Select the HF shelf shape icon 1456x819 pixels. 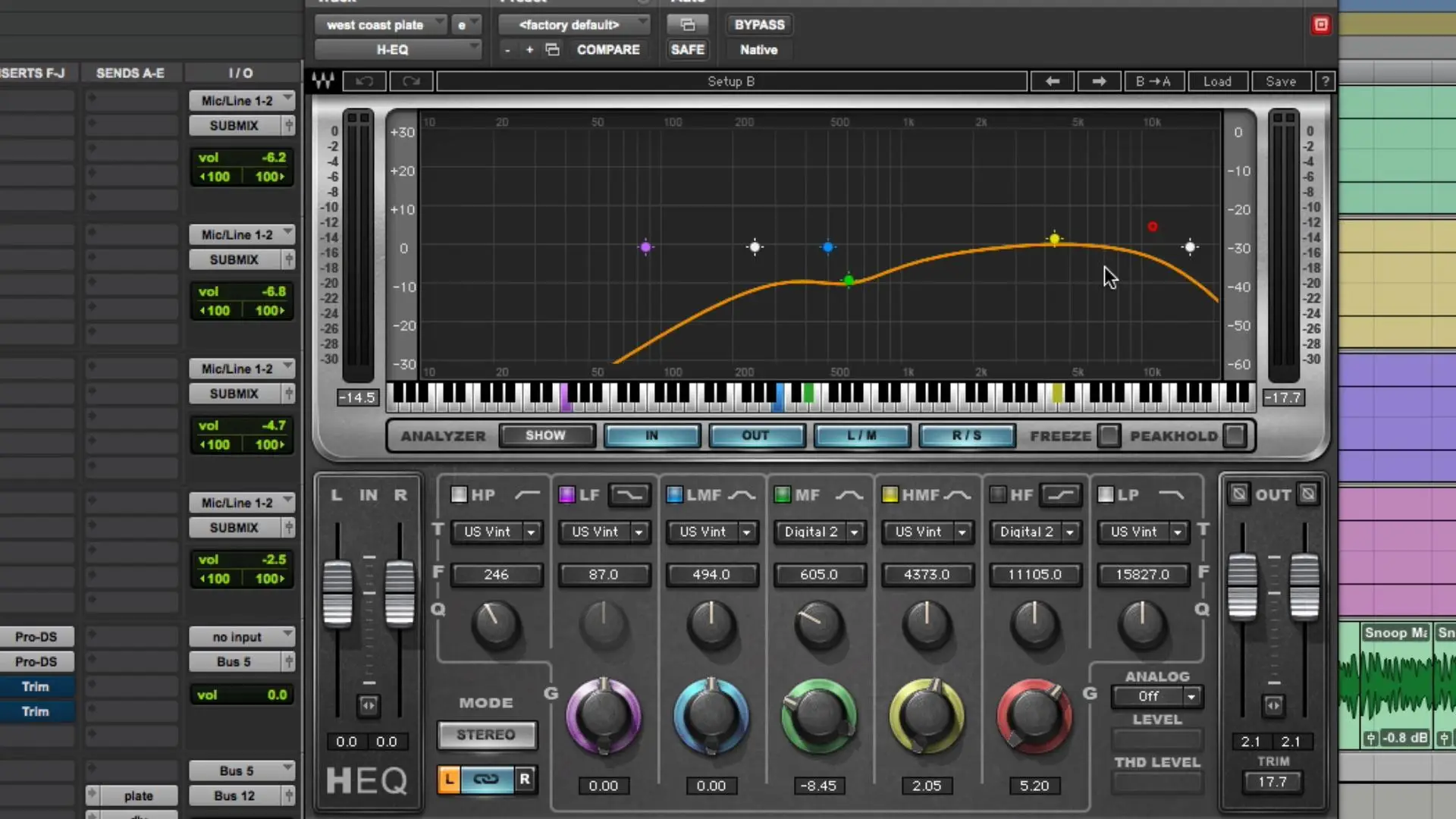tap(1061, 494)
